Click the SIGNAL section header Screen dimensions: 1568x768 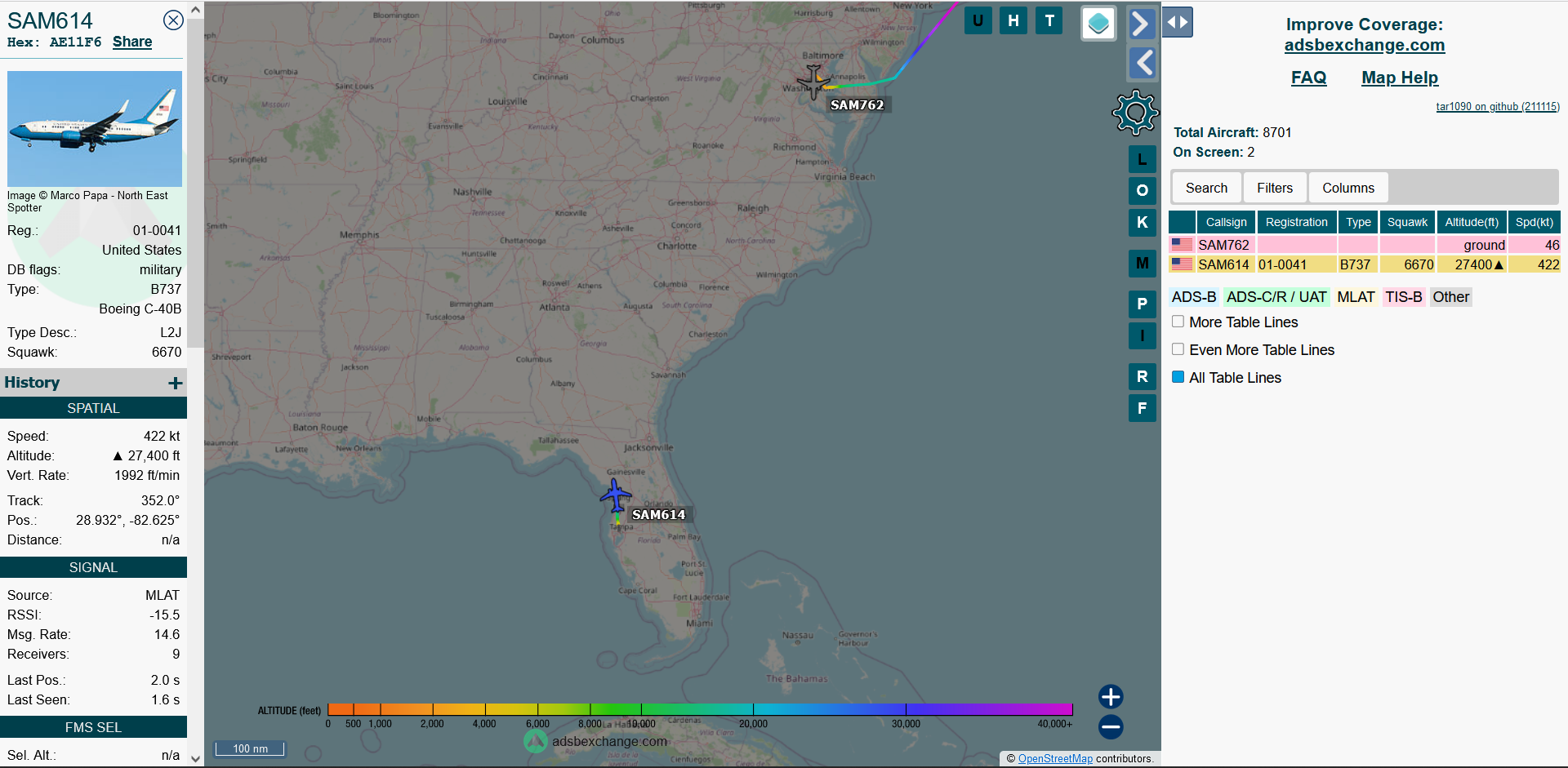93,567
